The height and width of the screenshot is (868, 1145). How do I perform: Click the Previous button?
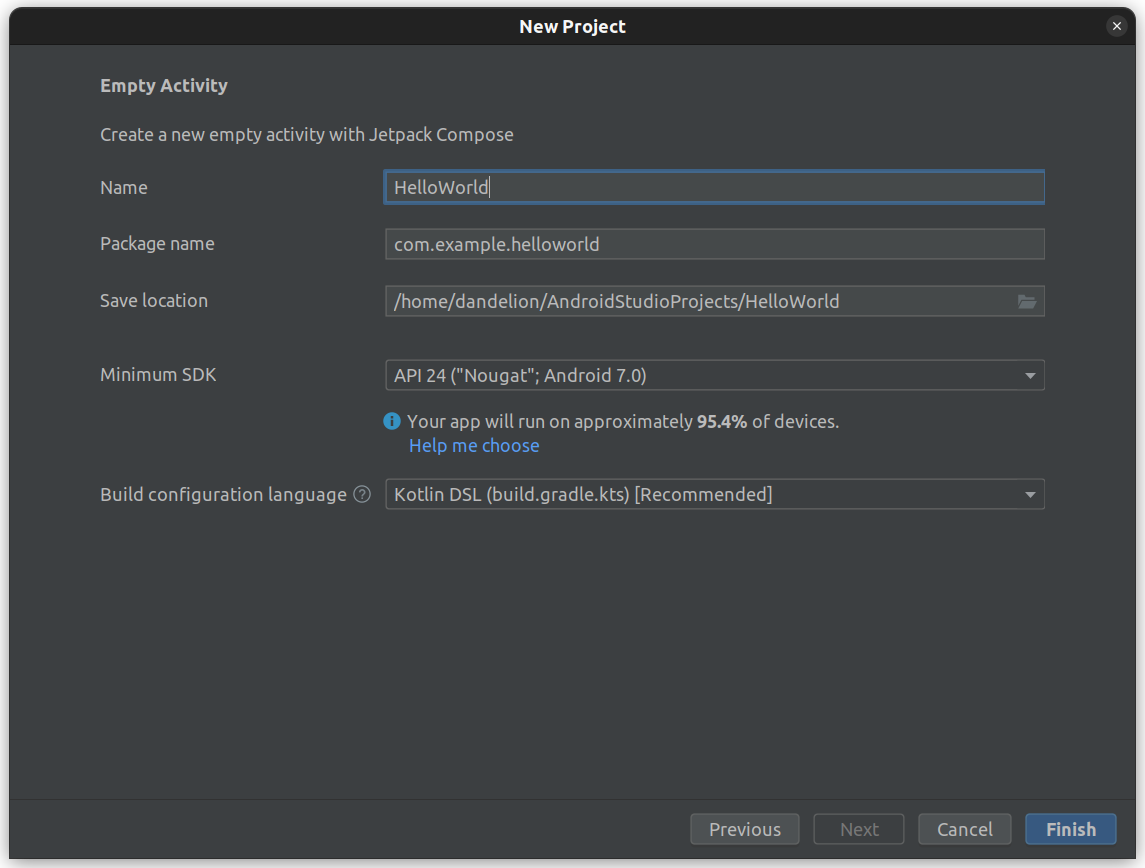pos(745,829)
